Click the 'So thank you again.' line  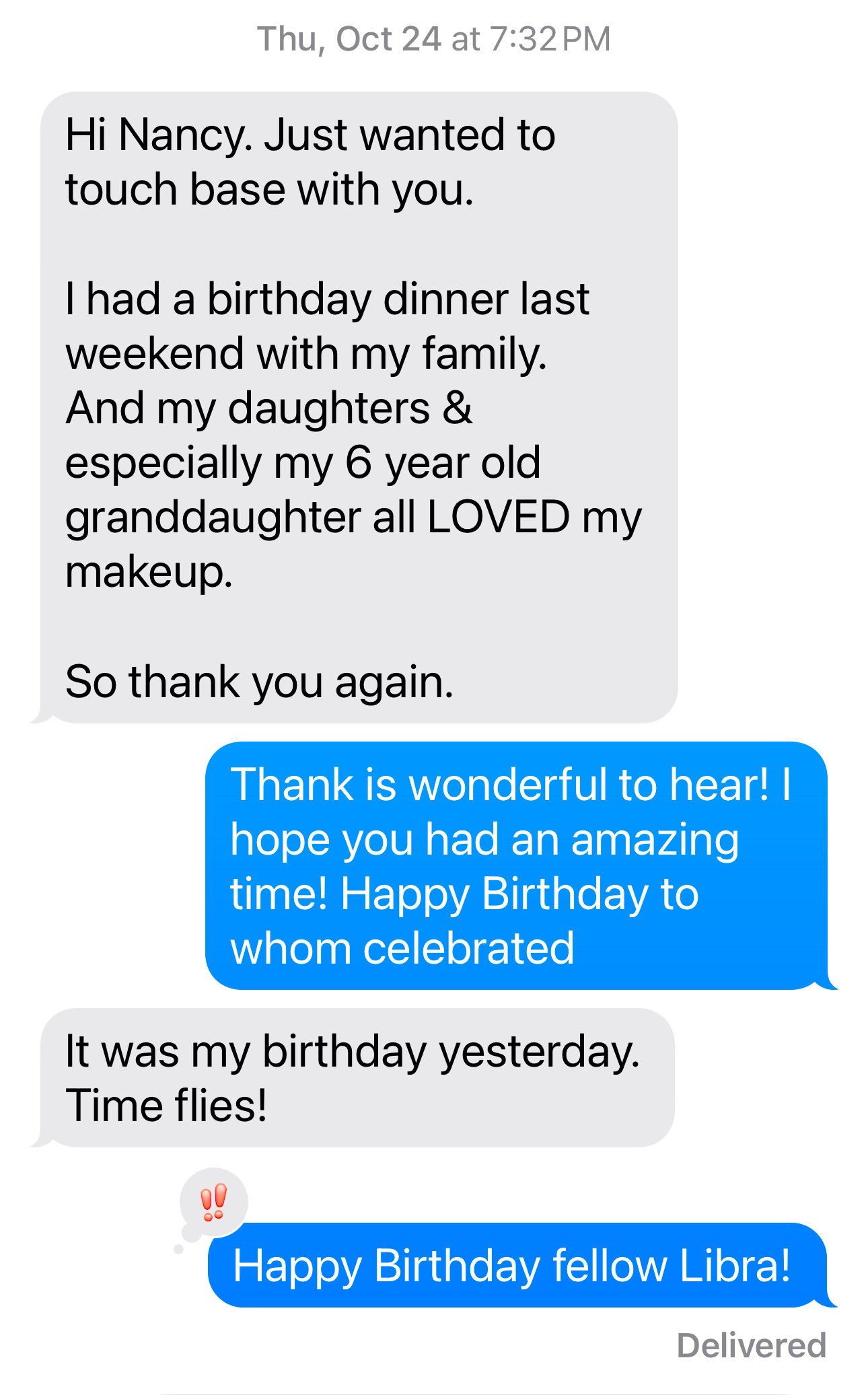pyautogui.click(x=259, y=682)
